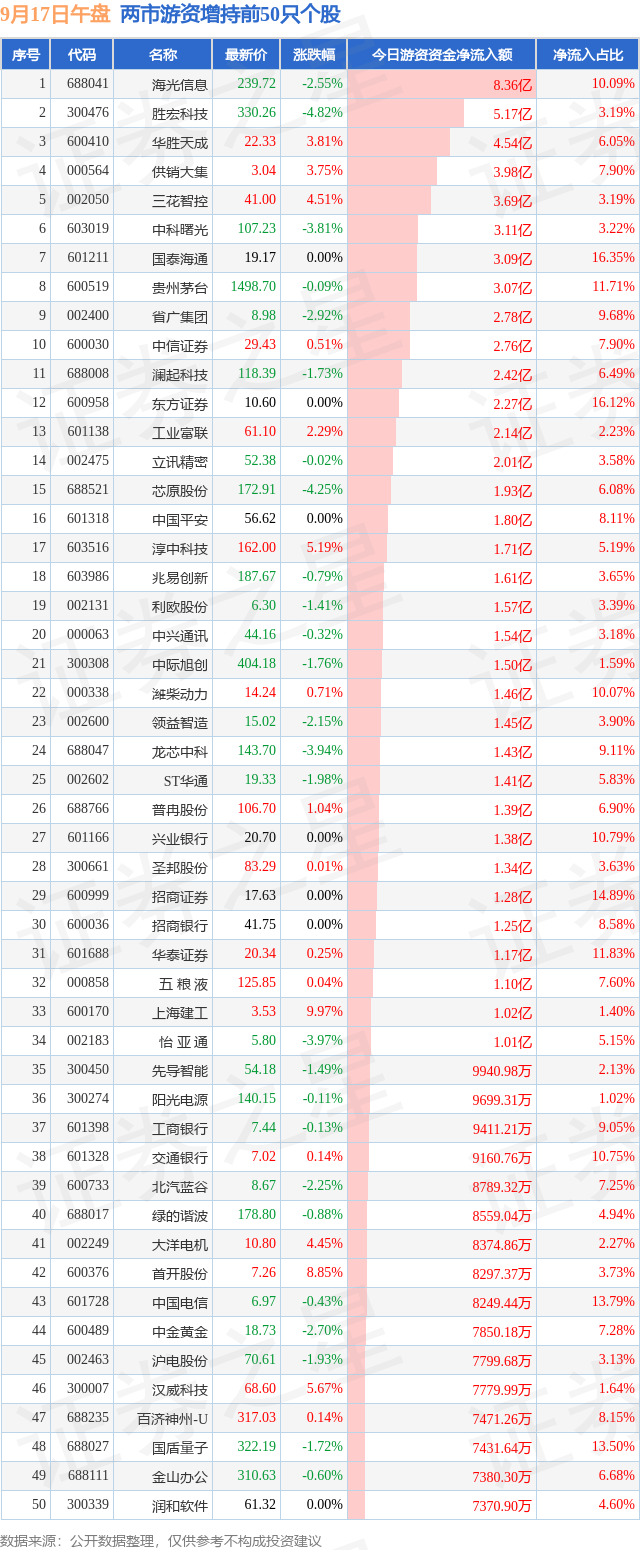Viewport: 640px width, 1550px height.
Task: Click stock name ST华通
Action: 186,781
